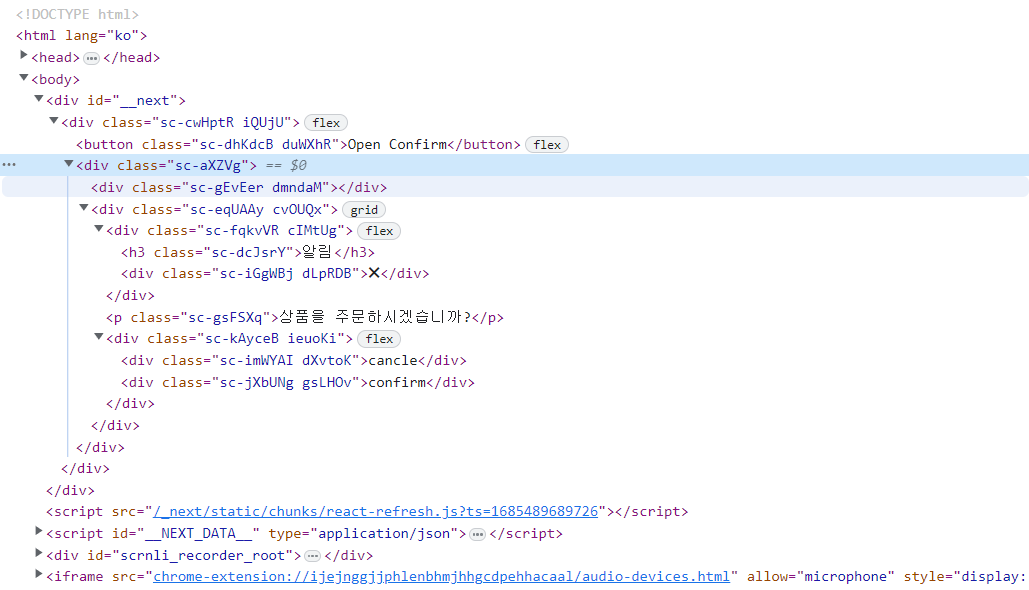Viewport: 1029px width, 590px height.
Task: Collapse the div id="__next" node
Action: tap(39, 99)
